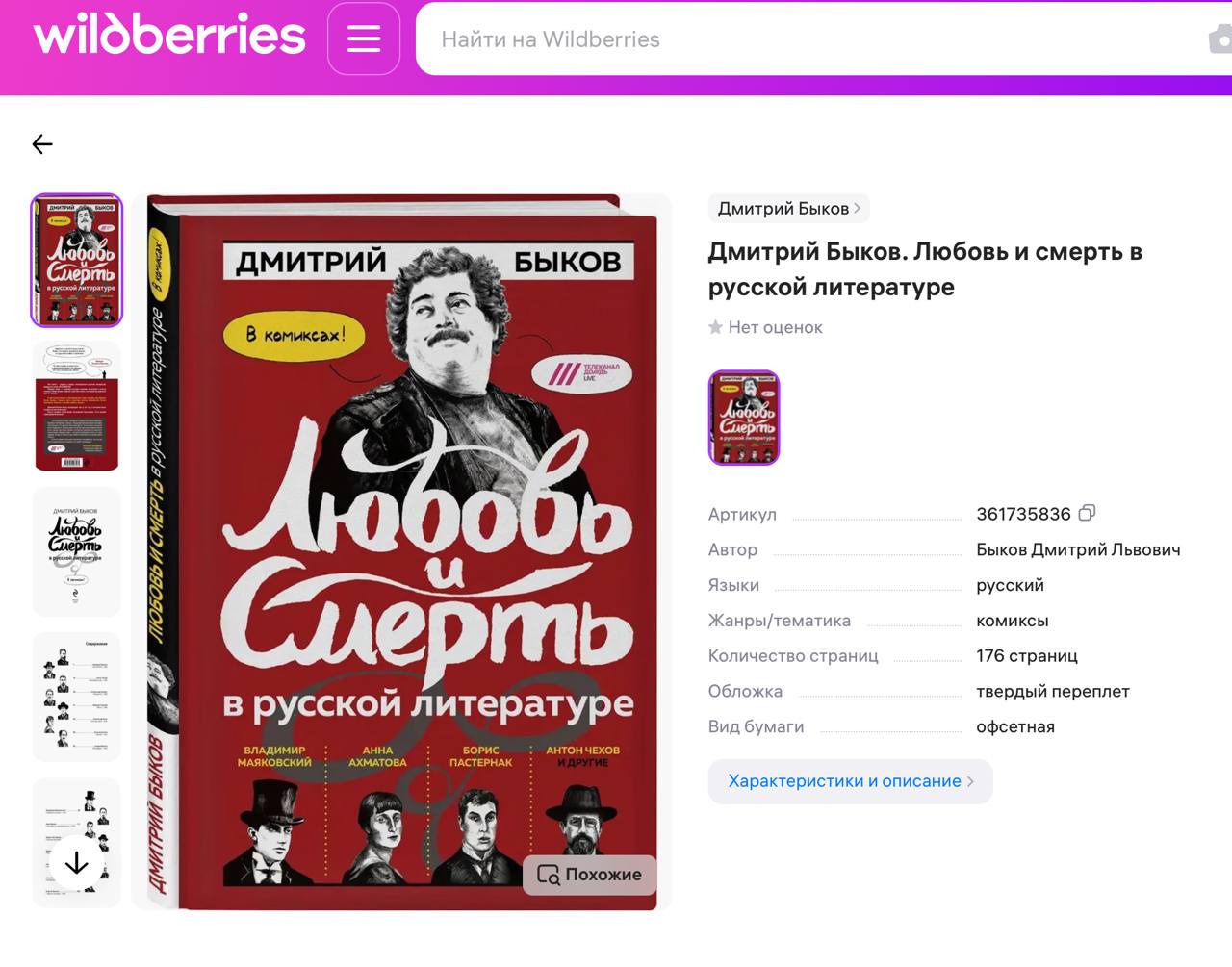
Task: Find similar items with Похожие button
Action: point(589,875)
